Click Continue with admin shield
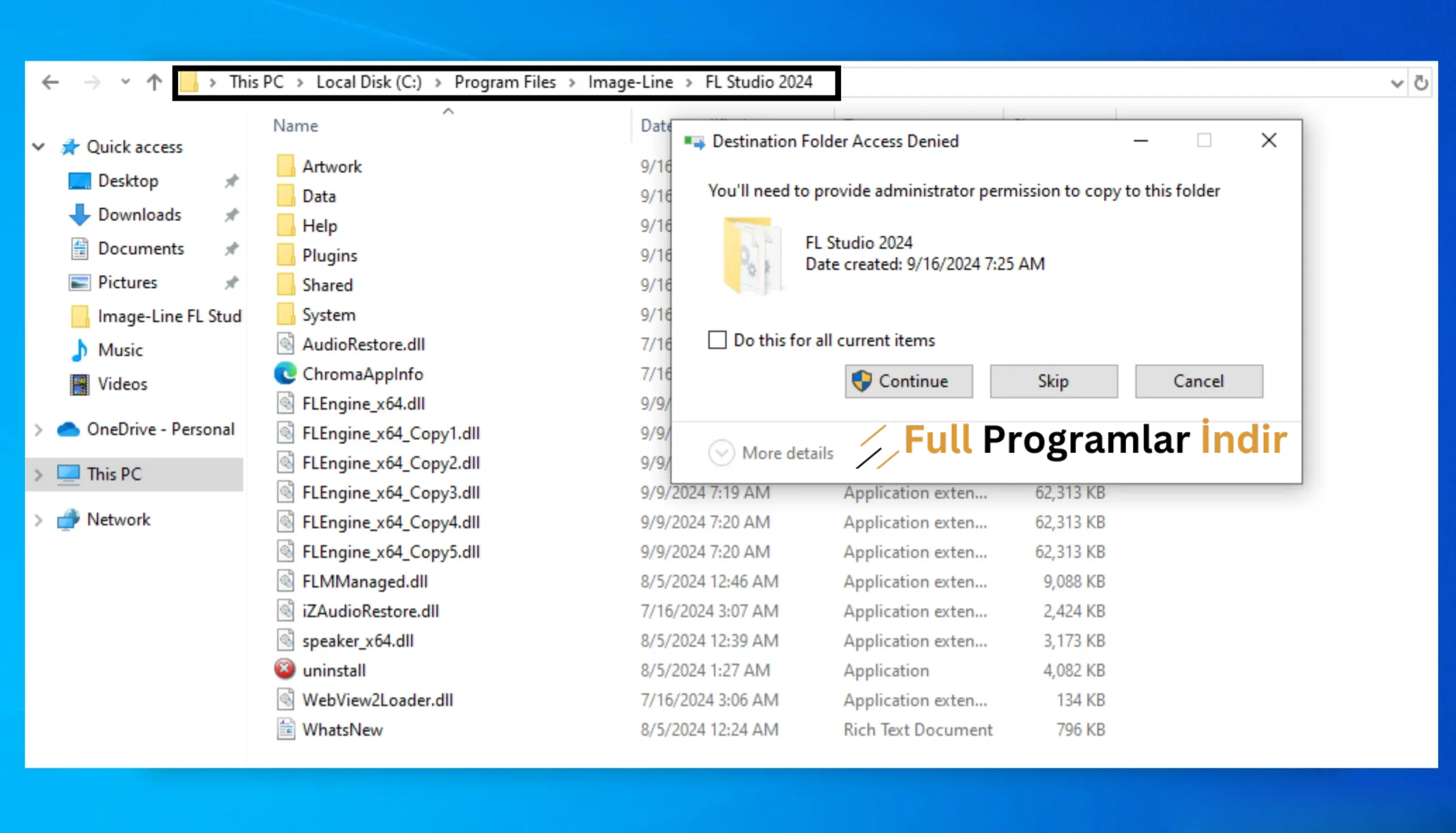The height and width of the screenshot is (833, 1456). [x=908, y=381]
